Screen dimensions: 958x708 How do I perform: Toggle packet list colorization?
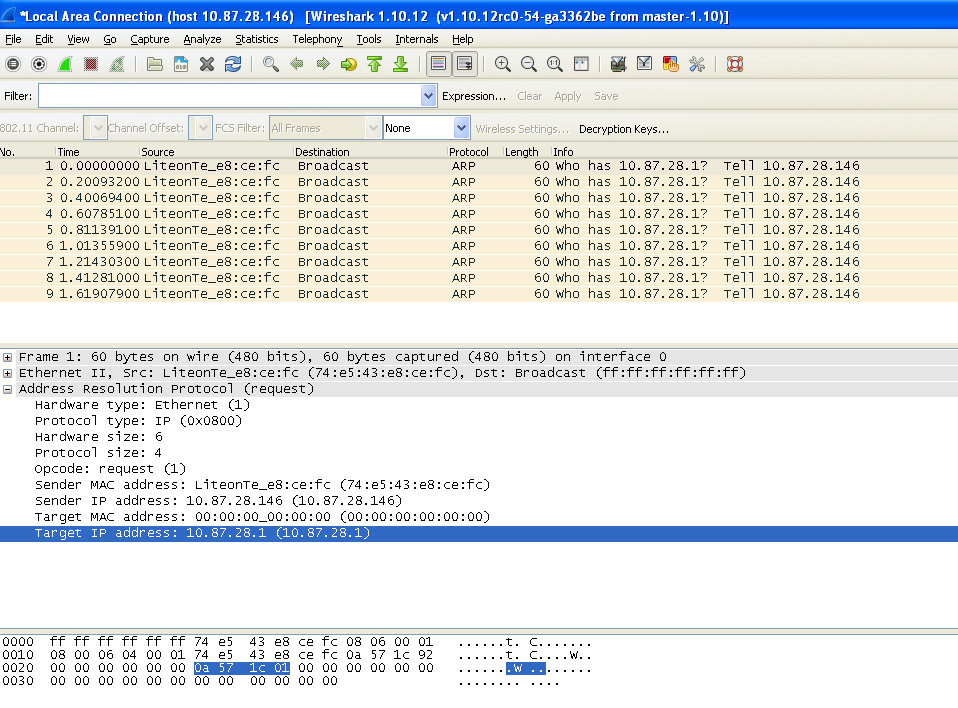[x=439, y=64]
